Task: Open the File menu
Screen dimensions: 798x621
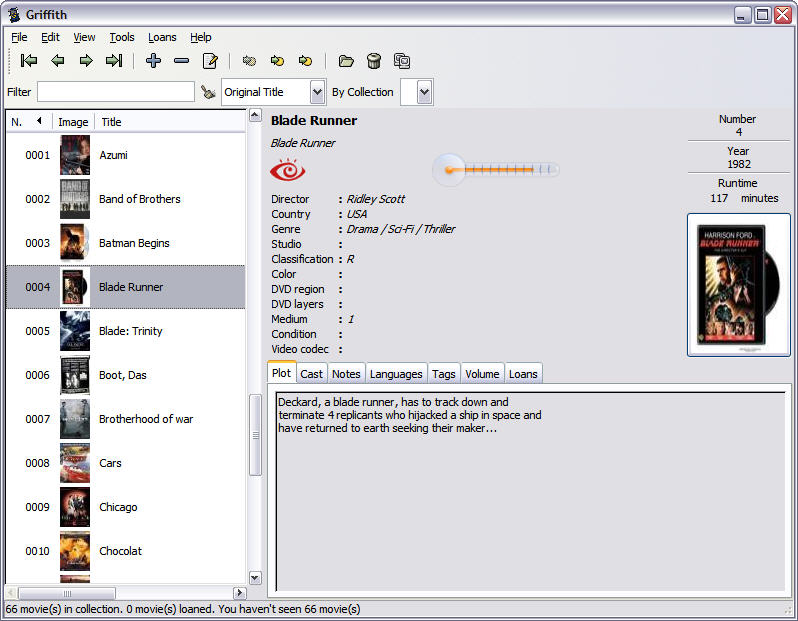Action: point(19,37)
